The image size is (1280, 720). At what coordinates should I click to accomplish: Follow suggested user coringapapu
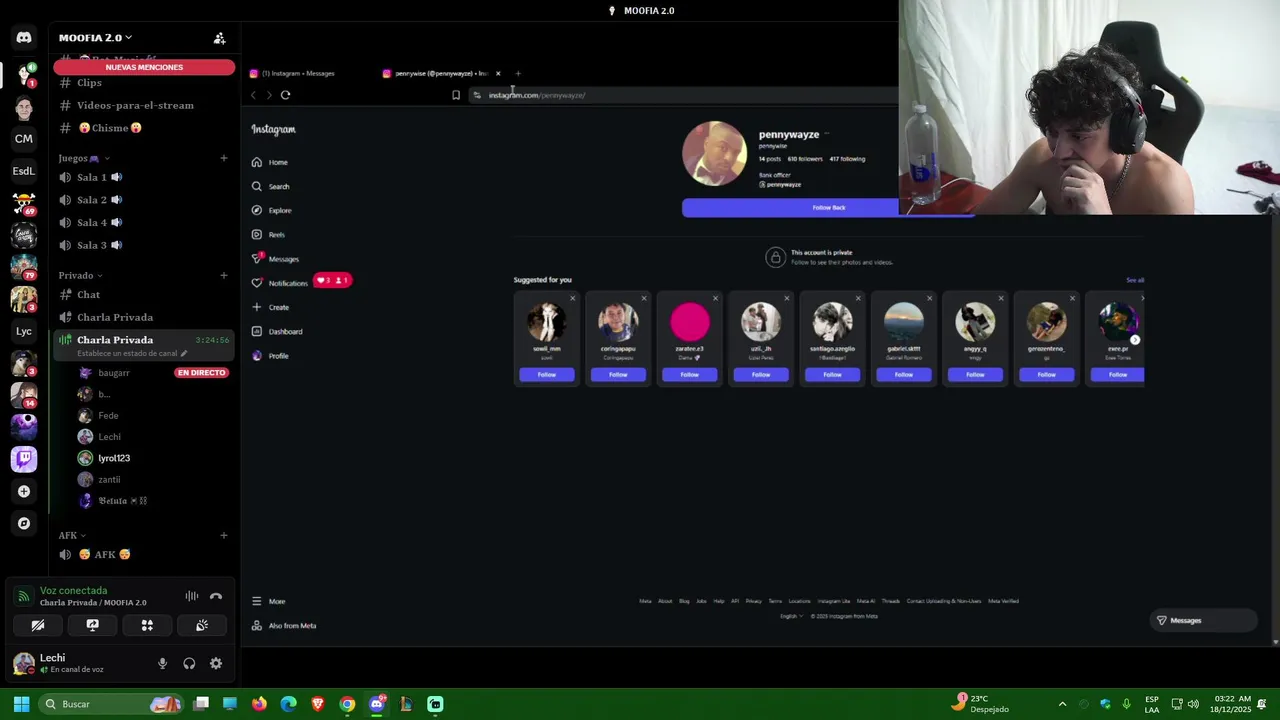click(x=618, y=374)
